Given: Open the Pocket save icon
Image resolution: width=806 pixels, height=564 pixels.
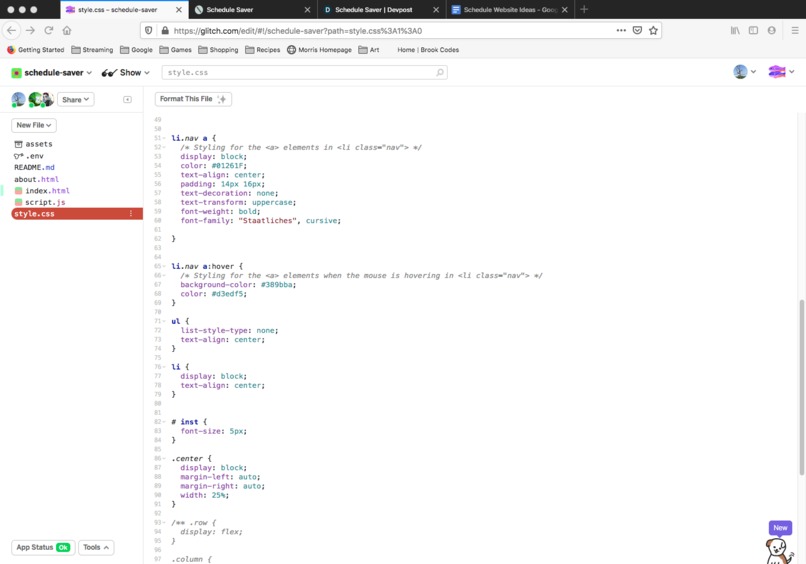Looking at the screenshot, I should coord(637,30).
